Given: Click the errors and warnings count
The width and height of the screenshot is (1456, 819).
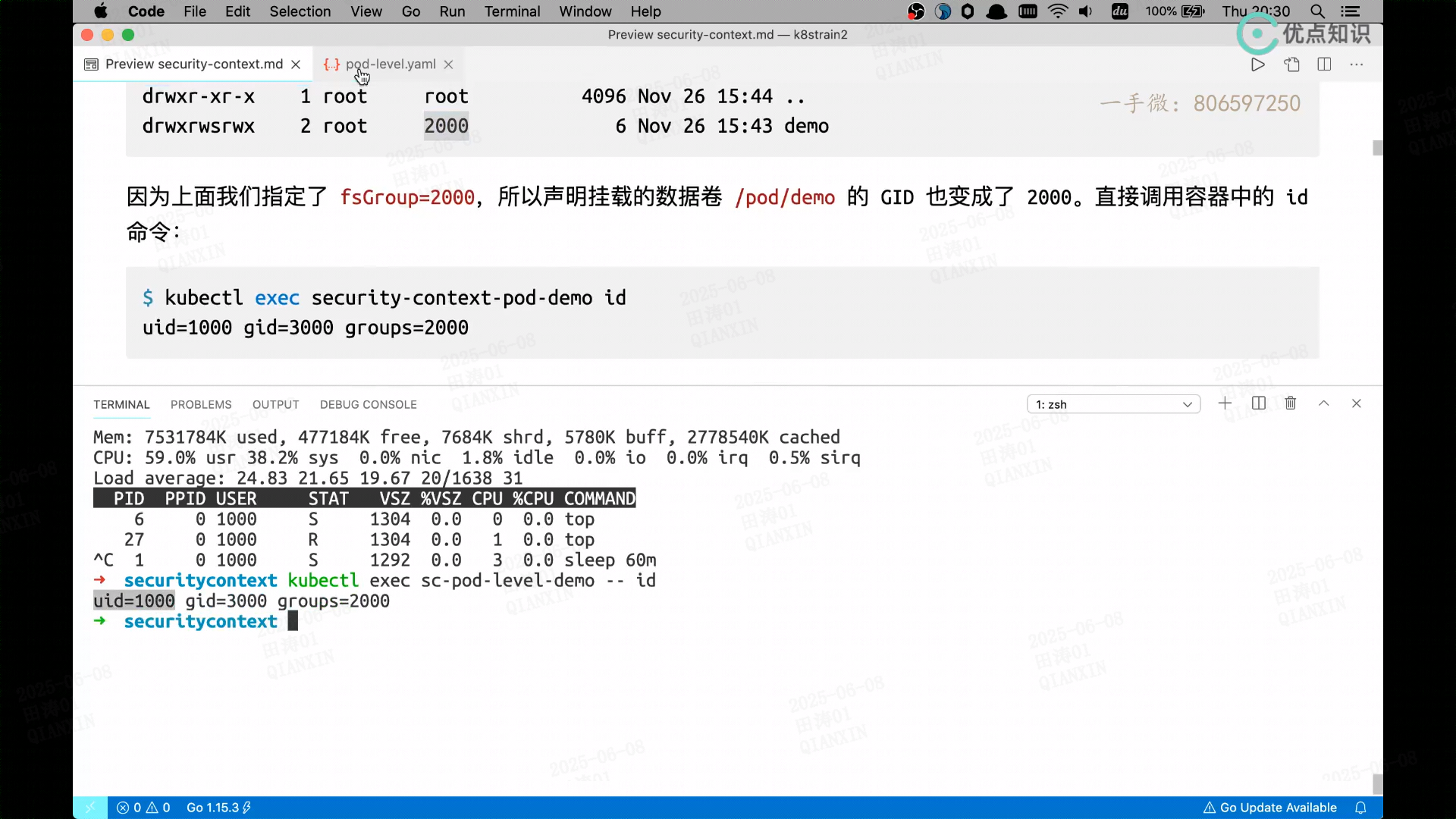Looking at the screenshot, I should [143, 808].
